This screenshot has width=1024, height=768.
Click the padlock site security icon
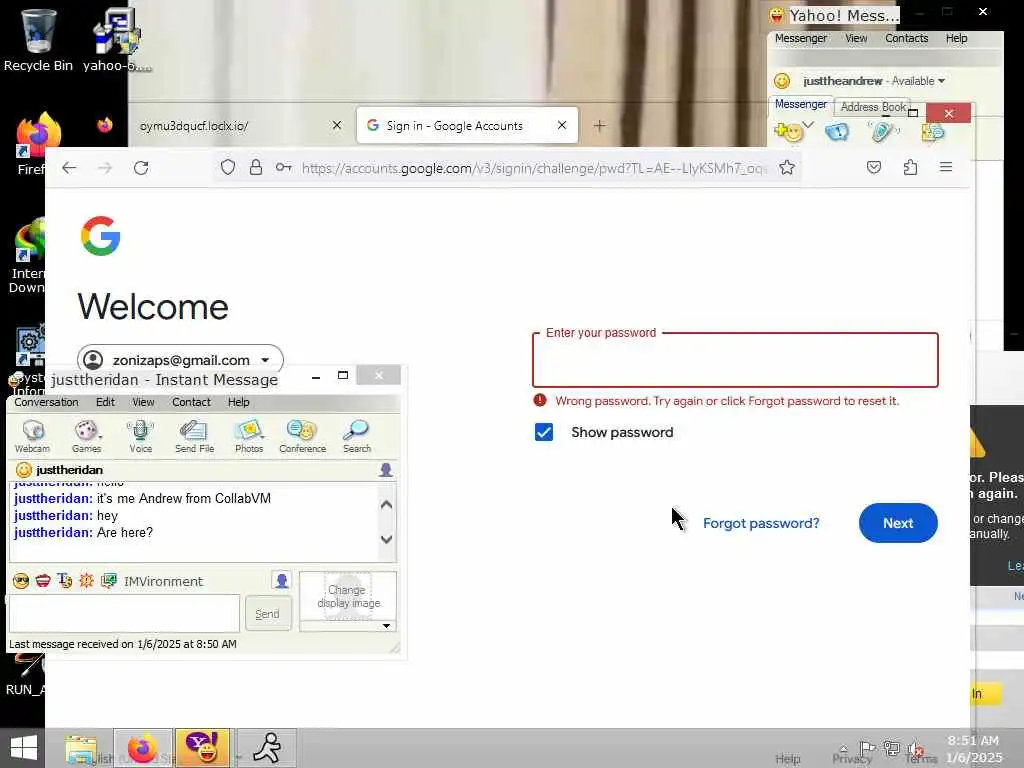pyautogui.click(x=256, y=168)
